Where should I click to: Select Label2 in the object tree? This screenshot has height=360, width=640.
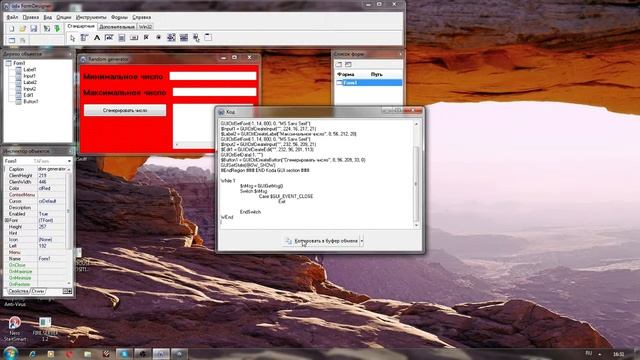pyautogui.click(x=30, y=82)
